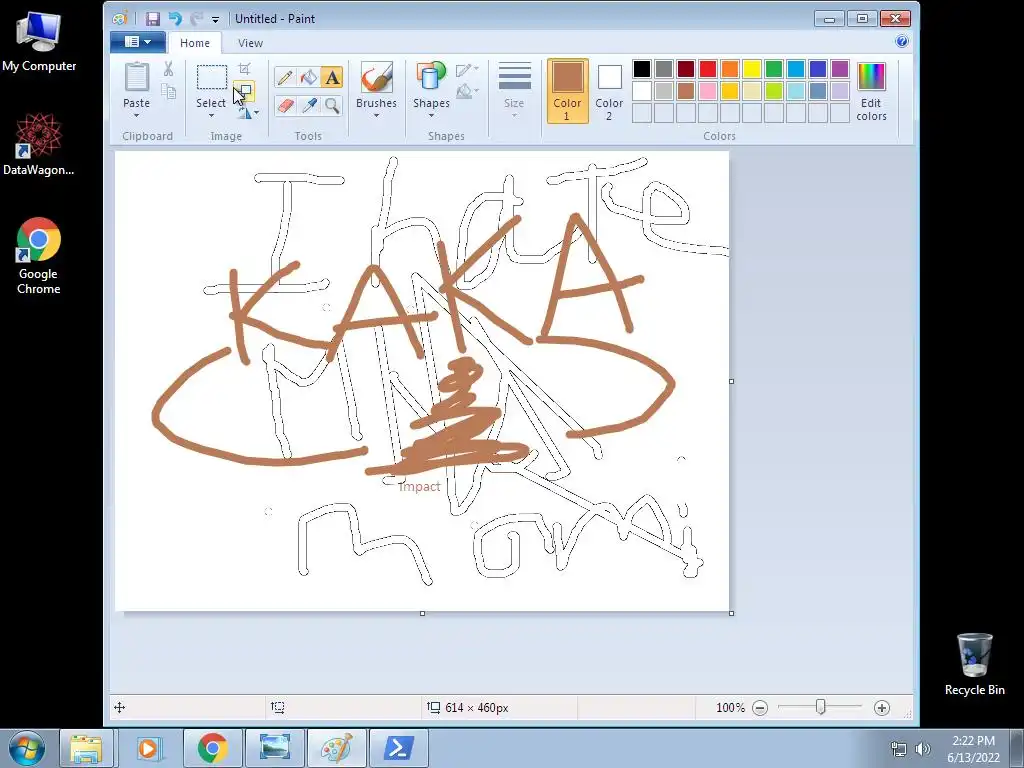
Task: Pick the red color swatch
Action: (x=708, y=69)
